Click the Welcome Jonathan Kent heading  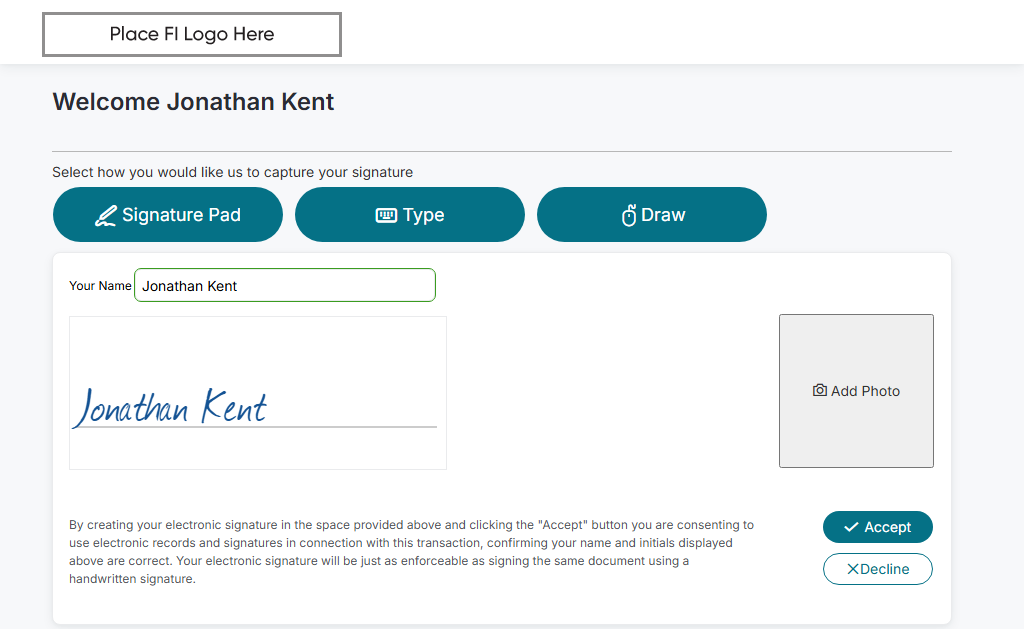(x=193, y=102)
